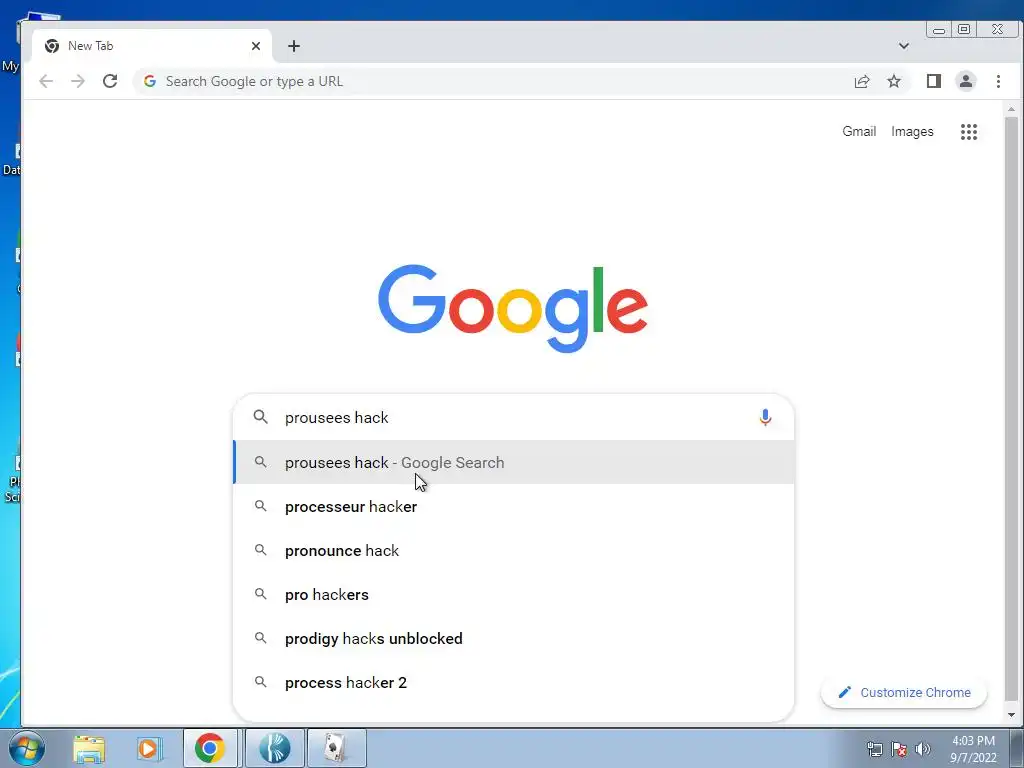Click the page scrollbar up arrow
Screen dimensions: 1024x768
coord(1011,109)
